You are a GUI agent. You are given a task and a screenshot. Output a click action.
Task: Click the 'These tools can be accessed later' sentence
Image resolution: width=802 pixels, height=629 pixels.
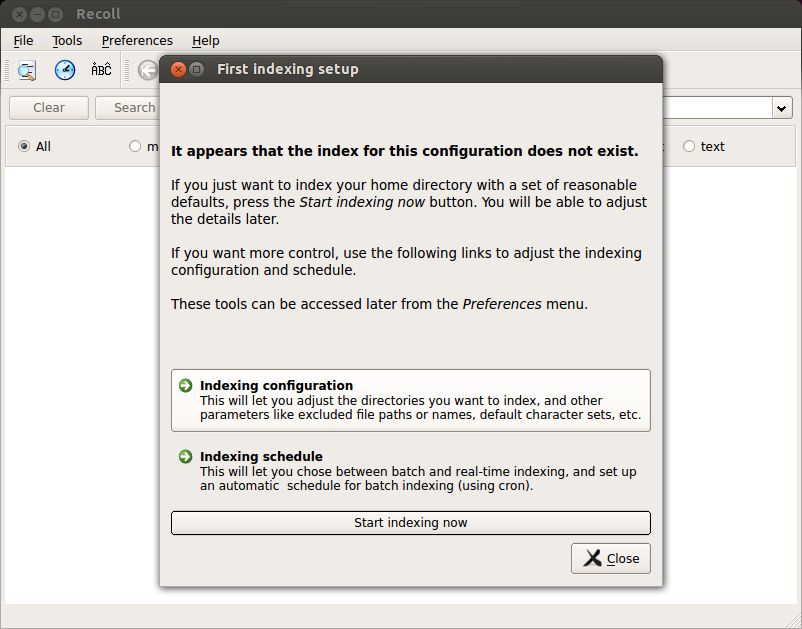coord(380,304)
